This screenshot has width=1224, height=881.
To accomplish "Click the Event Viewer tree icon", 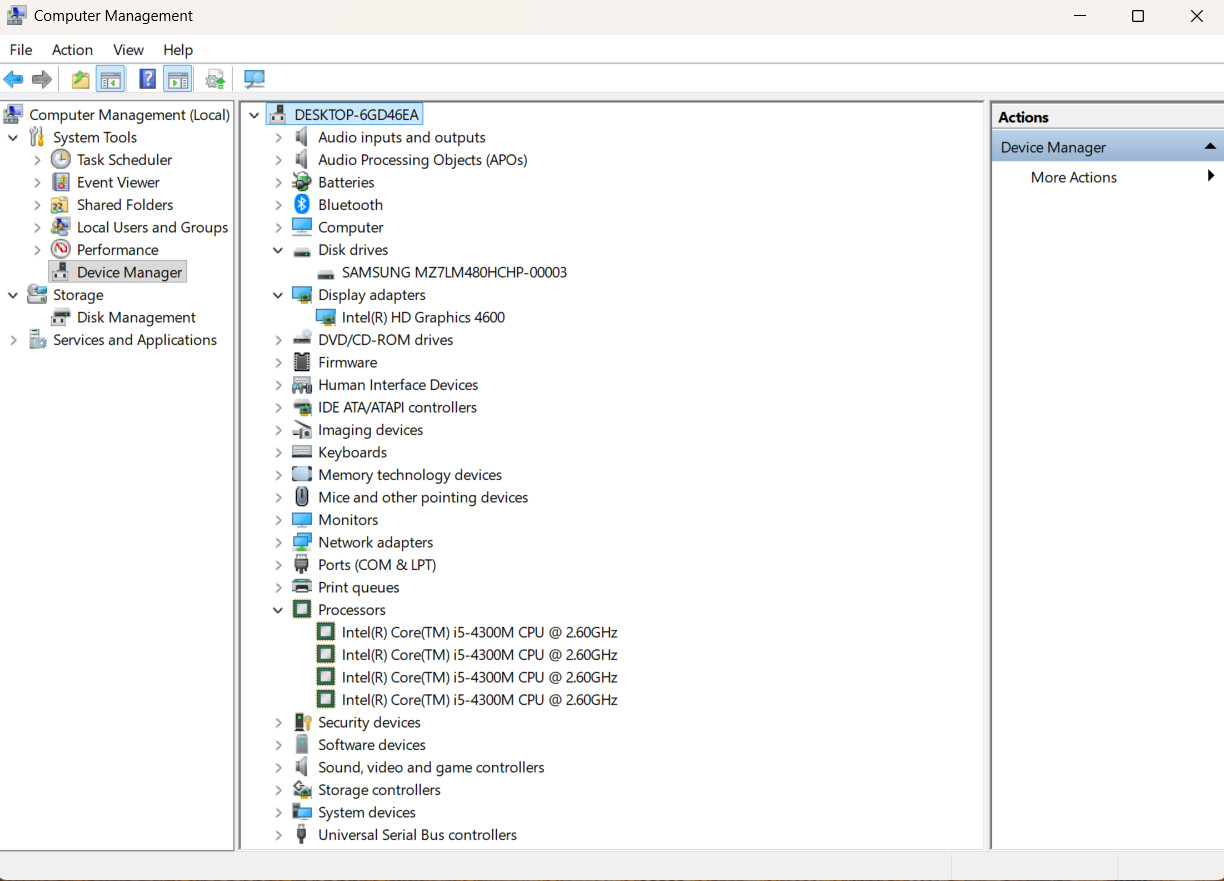I will (61, 182).
